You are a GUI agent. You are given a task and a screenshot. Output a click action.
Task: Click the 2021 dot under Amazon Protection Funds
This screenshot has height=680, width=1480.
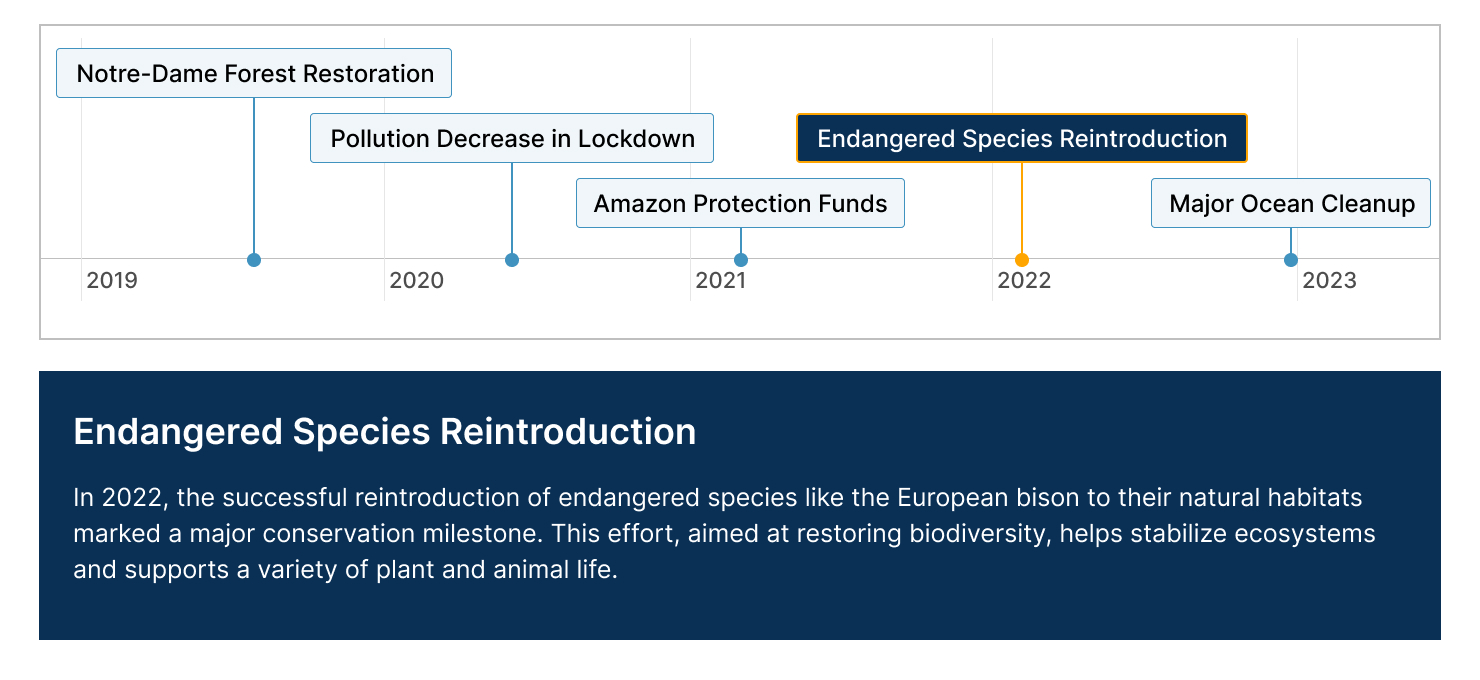click(741, 260)
